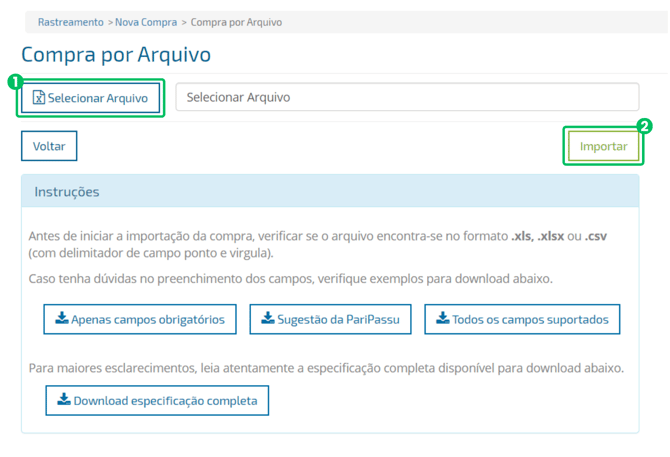Open the Rastreamento breadcrumb link

coord(70,22)
